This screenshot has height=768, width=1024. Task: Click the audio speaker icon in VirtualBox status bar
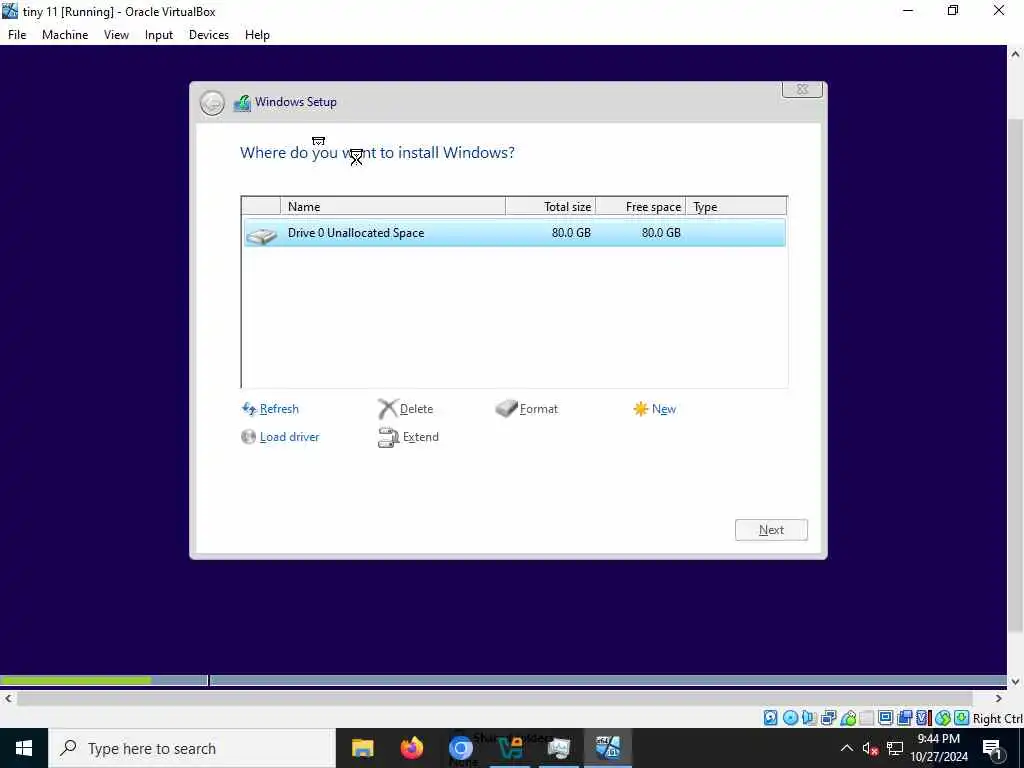pos(809,718)
